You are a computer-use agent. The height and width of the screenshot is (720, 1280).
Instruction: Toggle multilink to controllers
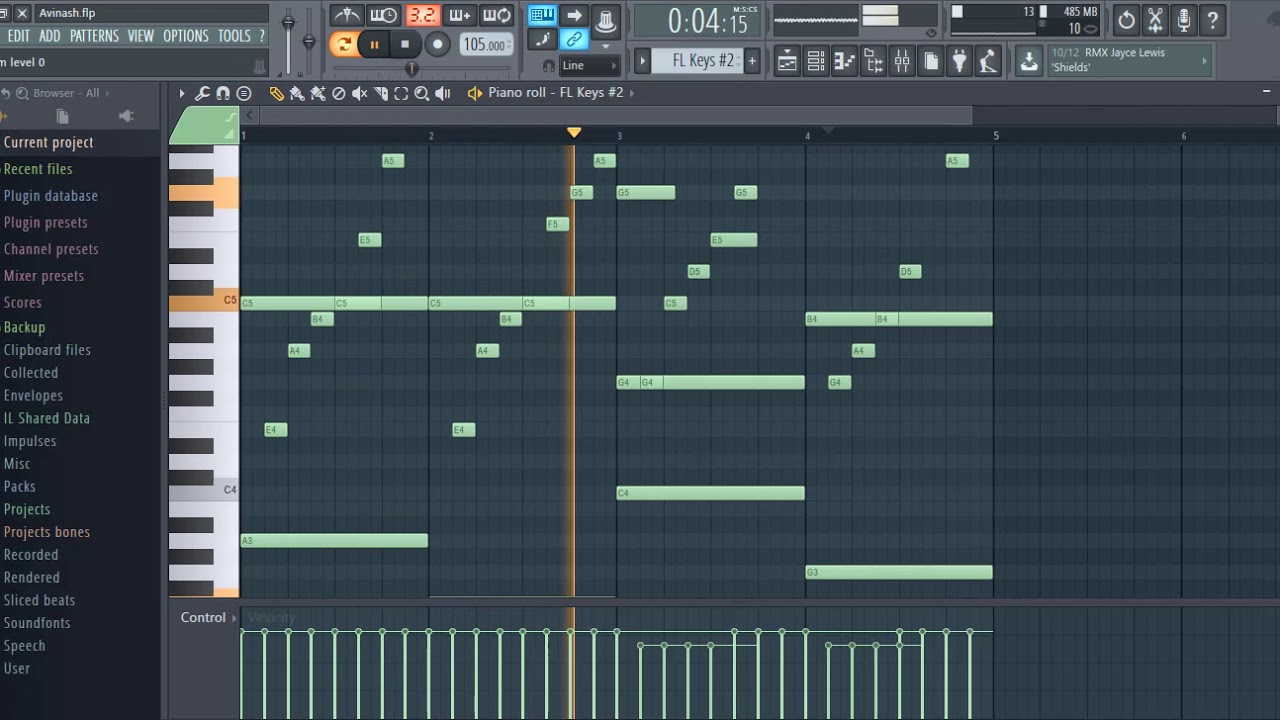574,40
